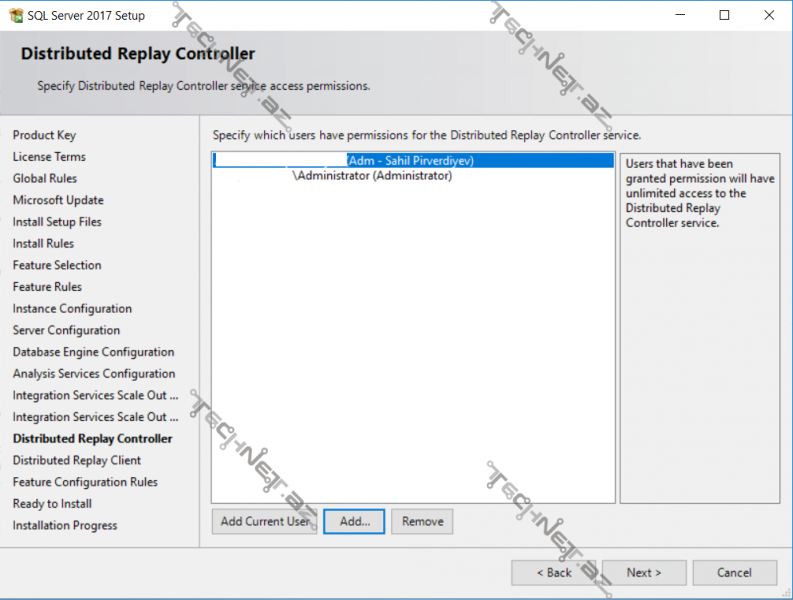Click the SQL Server Setup title bar icon

[14, 15]
